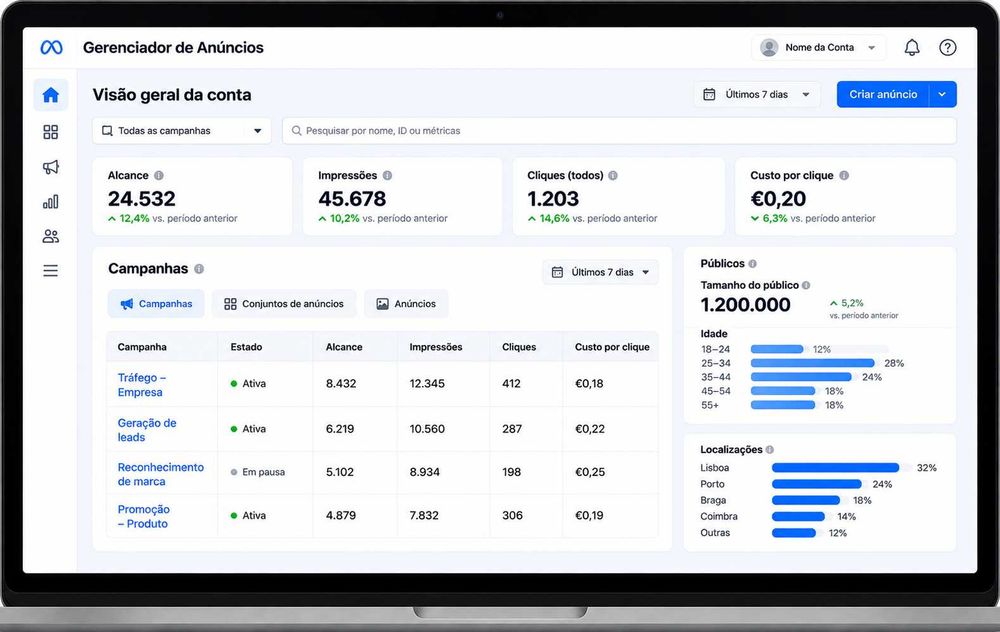Open the Todas as campanhas filter dropdown

coord(182,131)
